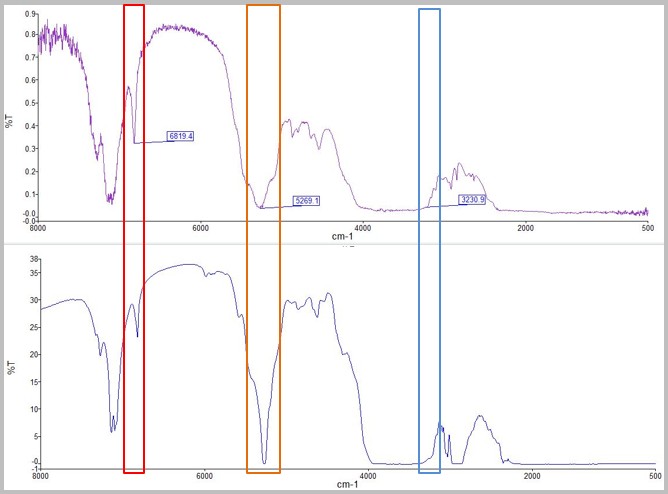This screenshot has height=494, width=668.
Task: Click the 8000 tick of the bottom spectrum
Action: point(40,476)
